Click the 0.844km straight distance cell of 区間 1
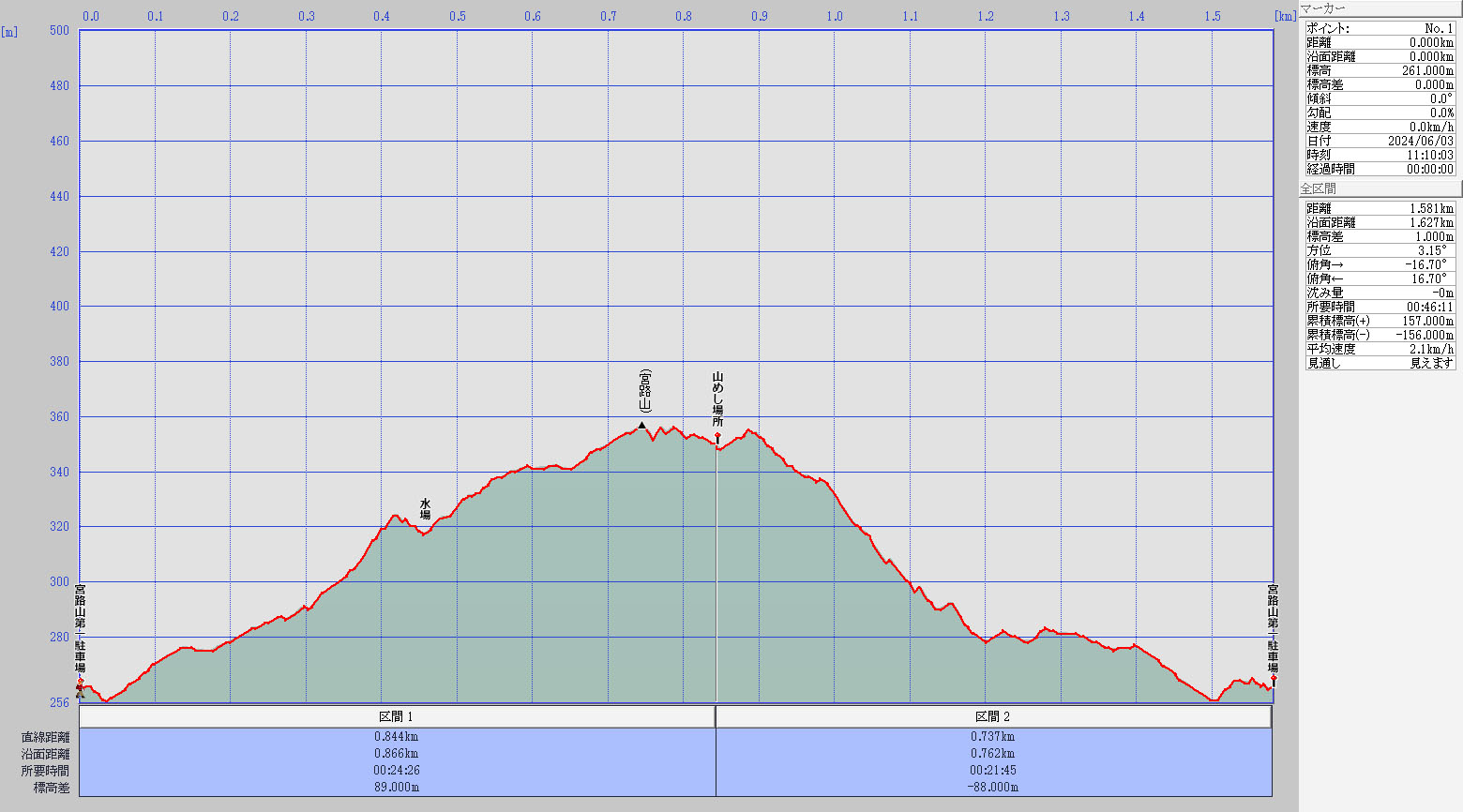Image resolution: width=1463 pixels, height=812 pixels. point(397,737)
